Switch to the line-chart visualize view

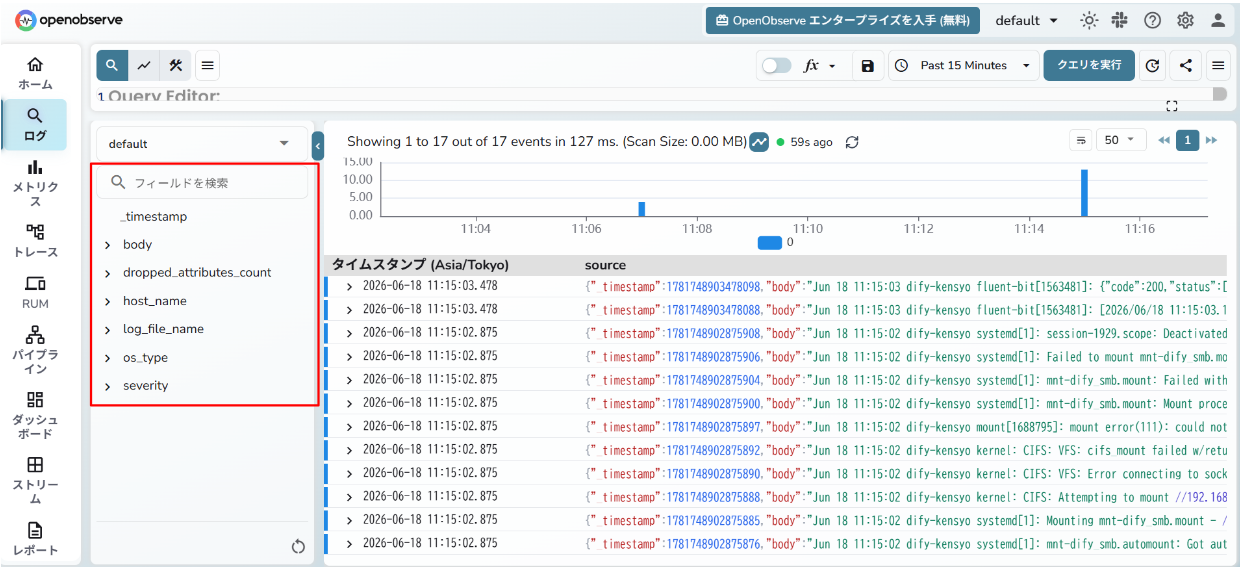coord(144,66)
